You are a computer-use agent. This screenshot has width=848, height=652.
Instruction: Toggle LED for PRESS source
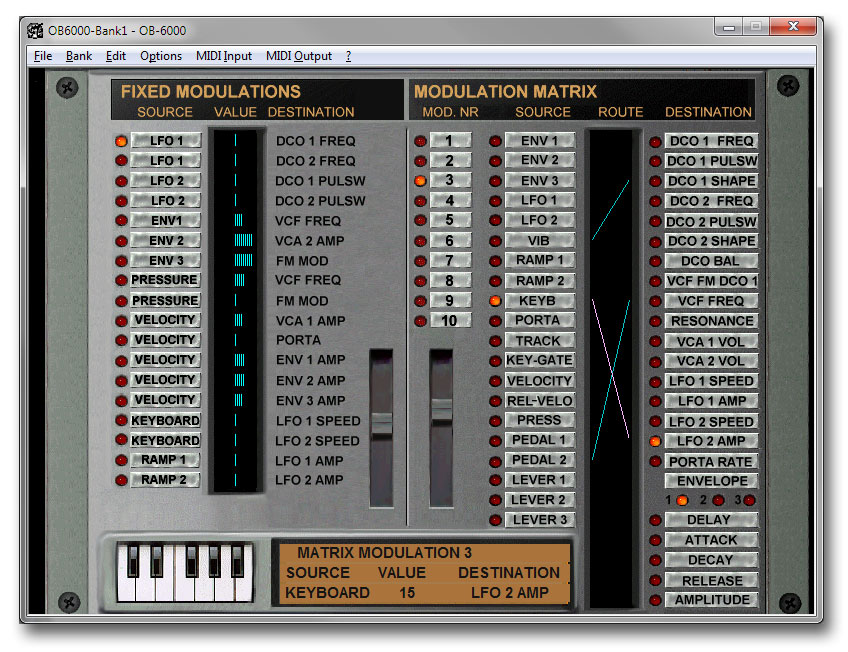click(x=495, y=421)
